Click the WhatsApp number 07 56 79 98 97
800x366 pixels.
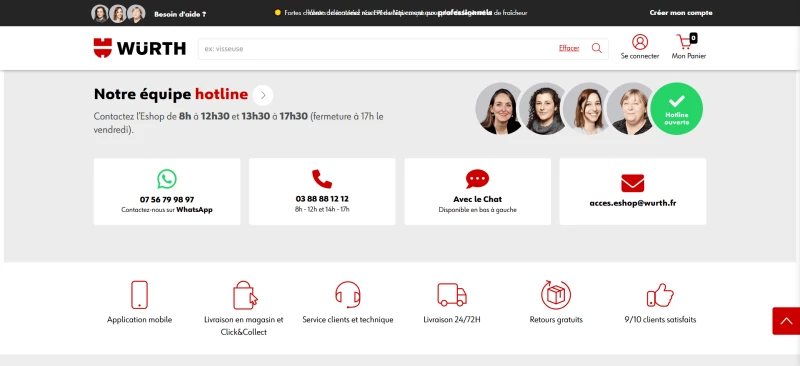167,200
